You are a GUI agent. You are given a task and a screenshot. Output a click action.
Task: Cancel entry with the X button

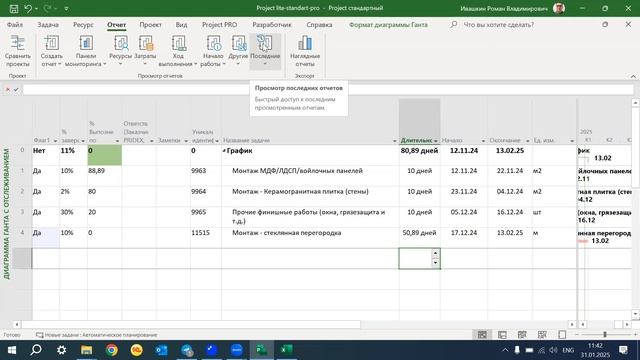(7, 89)
